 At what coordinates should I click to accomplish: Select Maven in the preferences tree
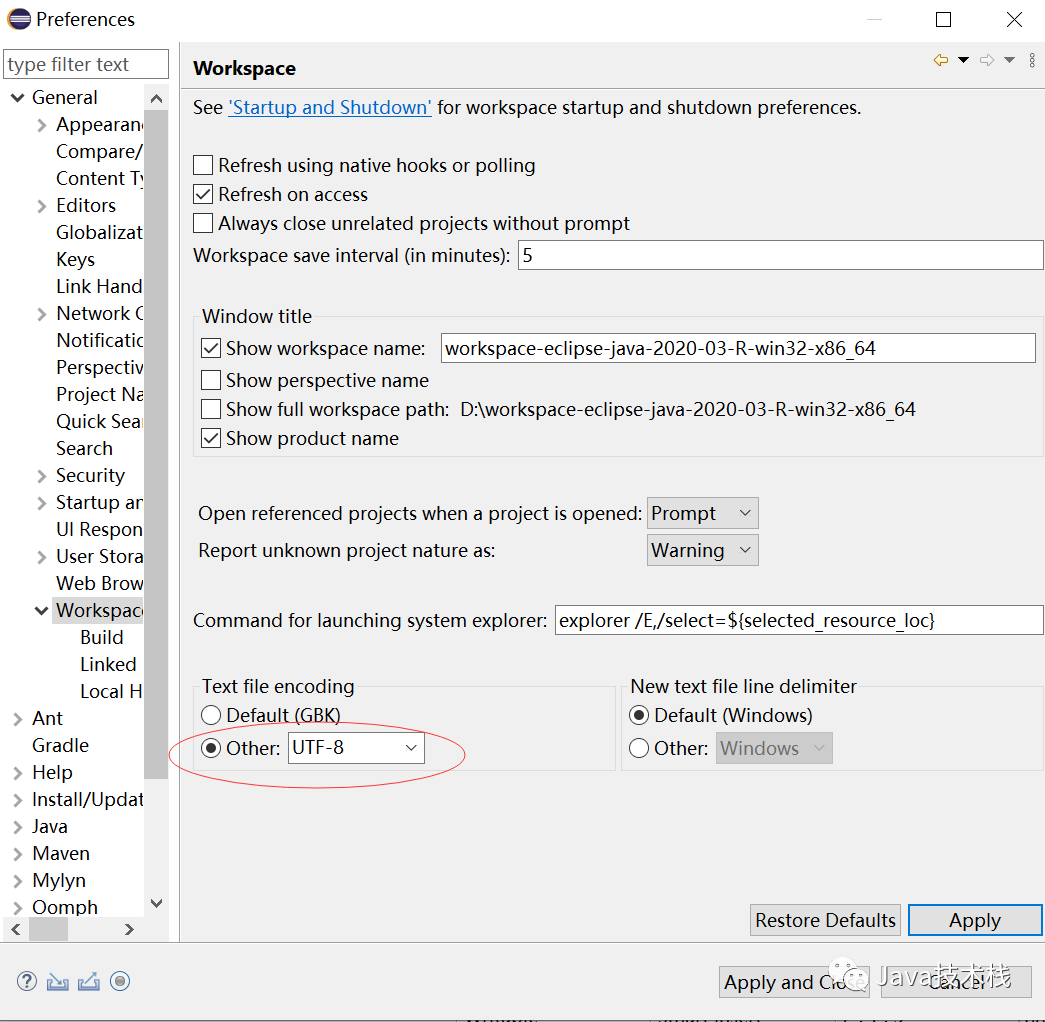61,854
